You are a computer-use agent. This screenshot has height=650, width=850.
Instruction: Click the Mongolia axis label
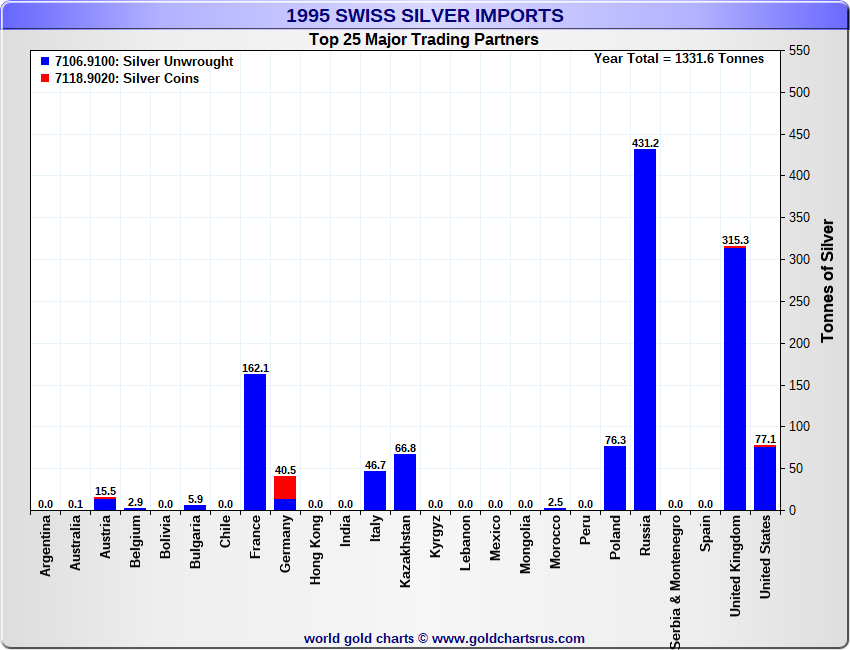coord(525,544)
